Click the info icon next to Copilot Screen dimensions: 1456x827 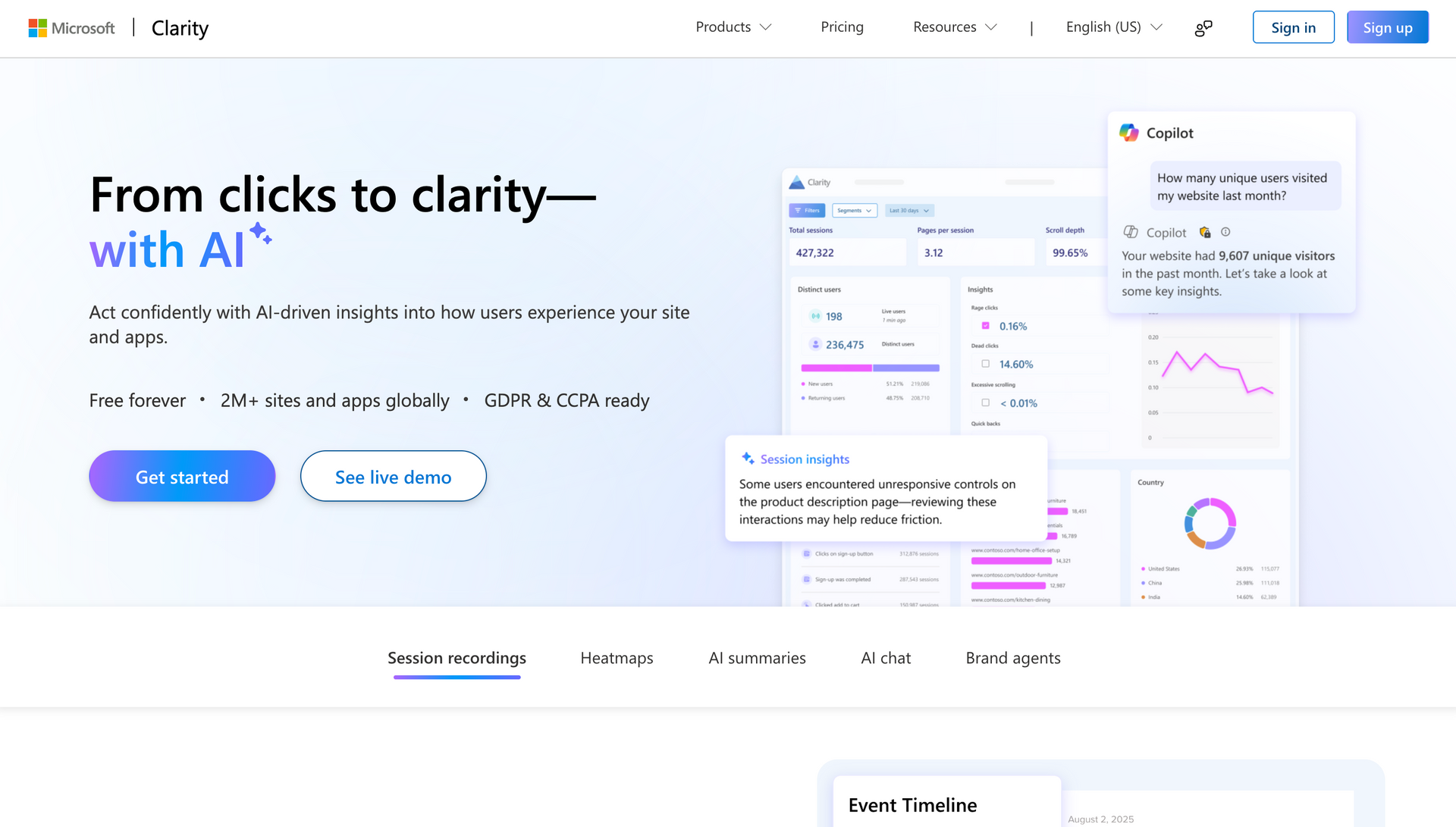coord(1225,232)
